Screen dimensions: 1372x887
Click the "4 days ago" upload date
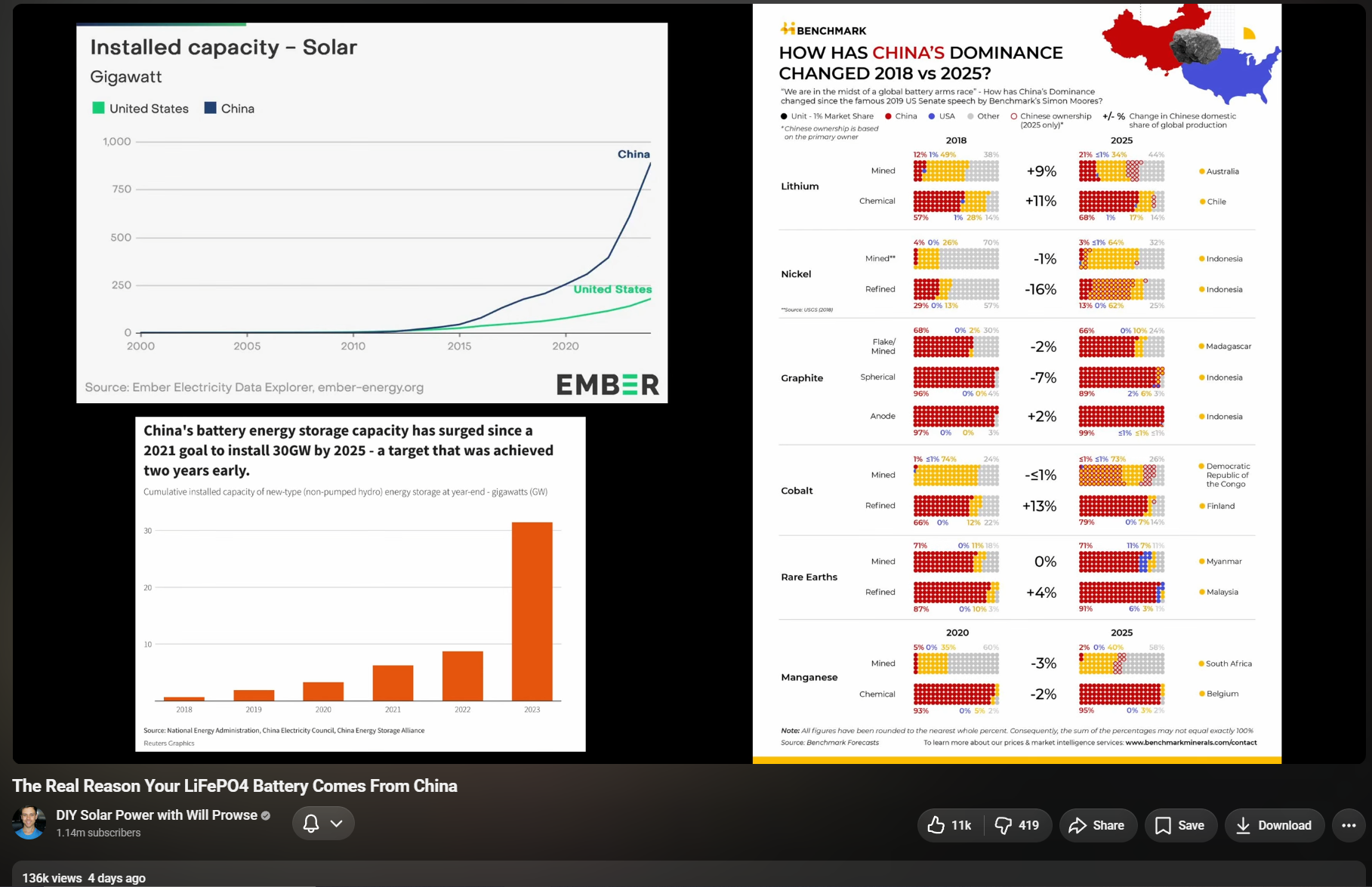point(116,878)
